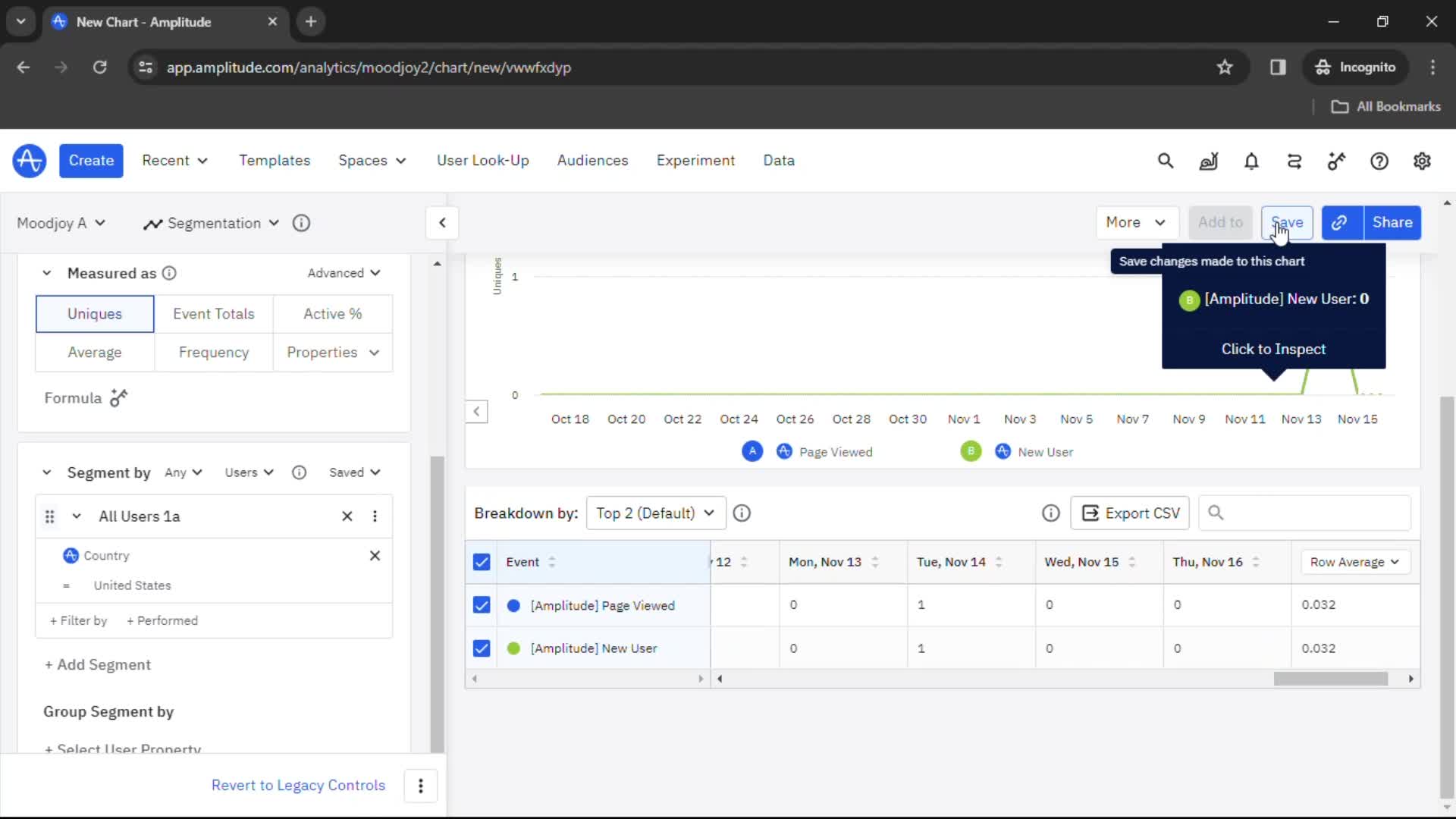Image resolution: width=1456 pixels, height=819 pixels.
Task: Copy chart link with the link icon
Action: [1342, 223]
